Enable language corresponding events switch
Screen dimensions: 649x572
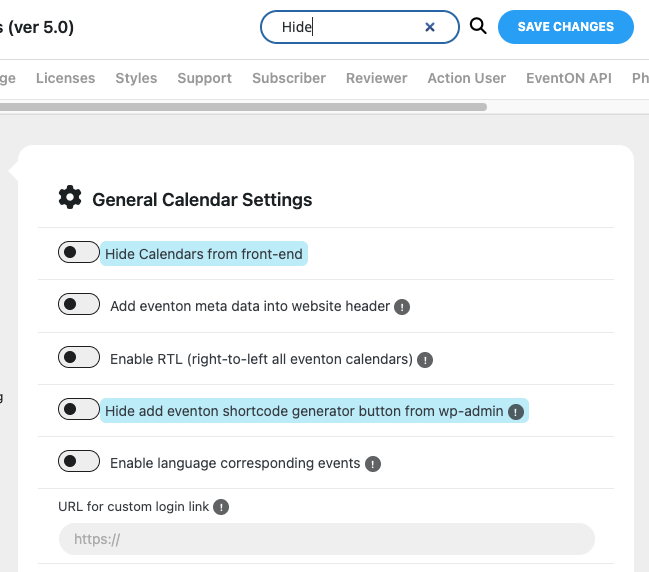[78, 462]
